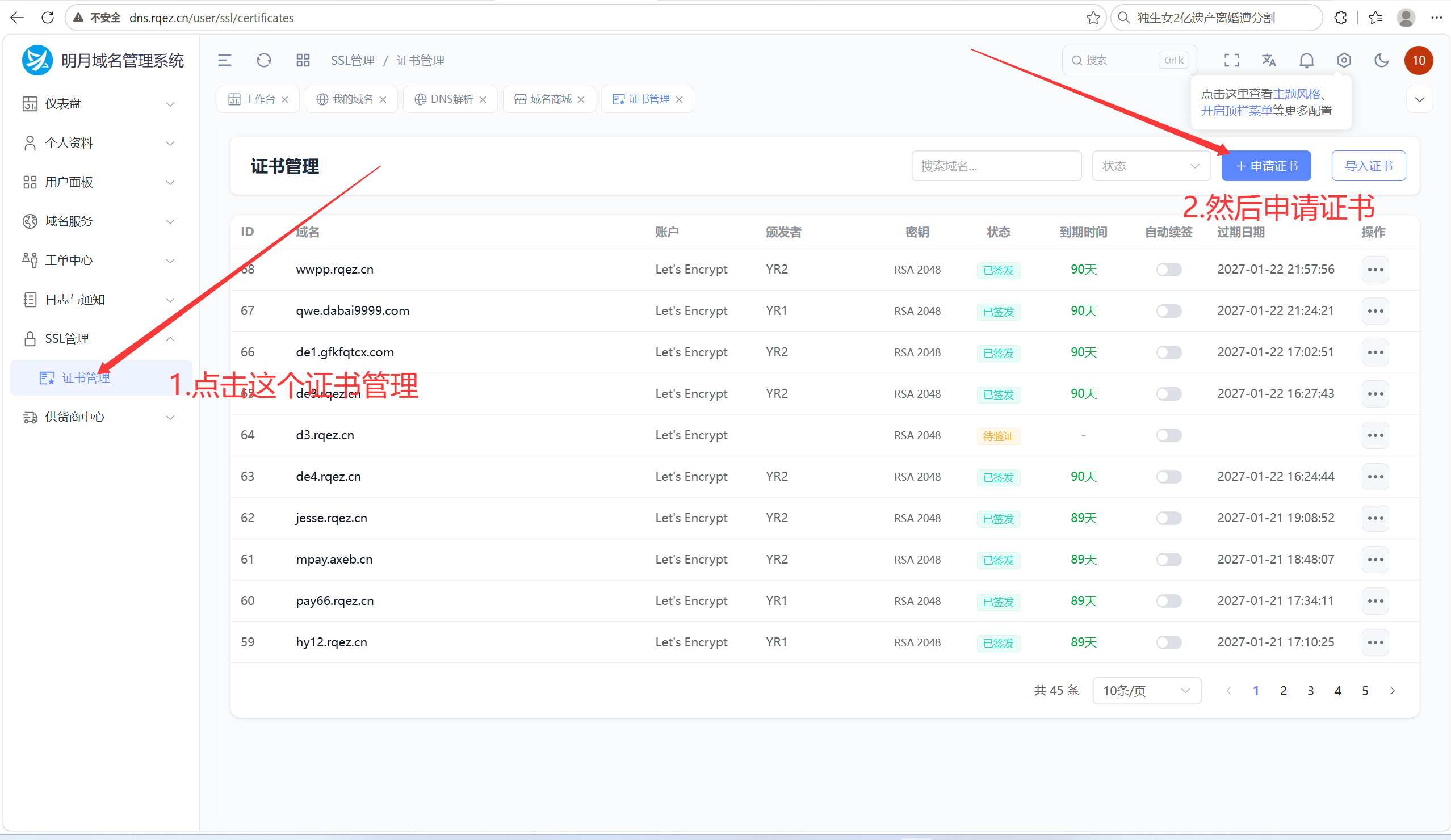The image size is (1451, 840).
Task: Open the theme settings hexagon icon
Action: 1344,61
